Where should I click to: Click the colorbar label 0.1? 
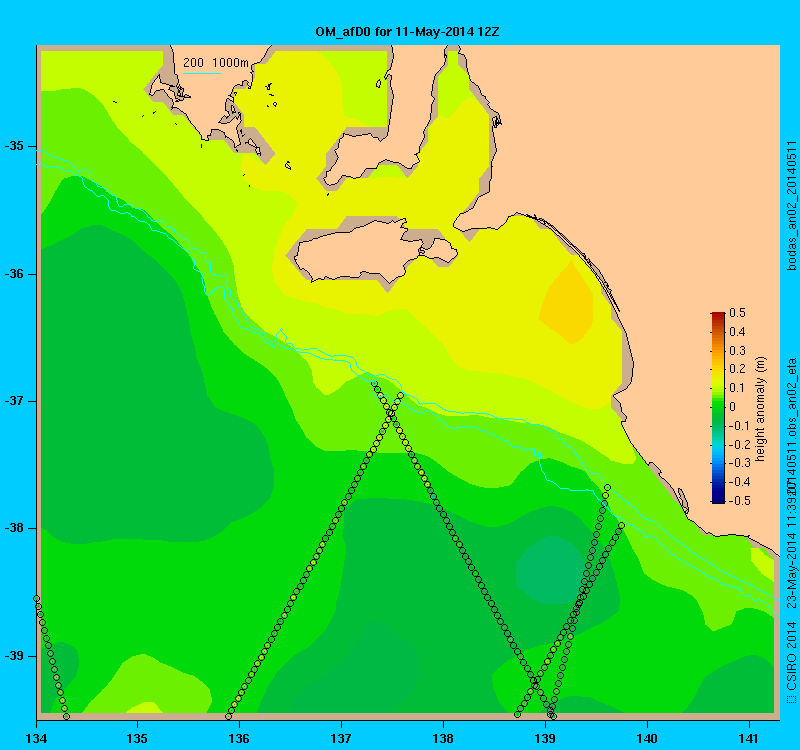[738, 388]
